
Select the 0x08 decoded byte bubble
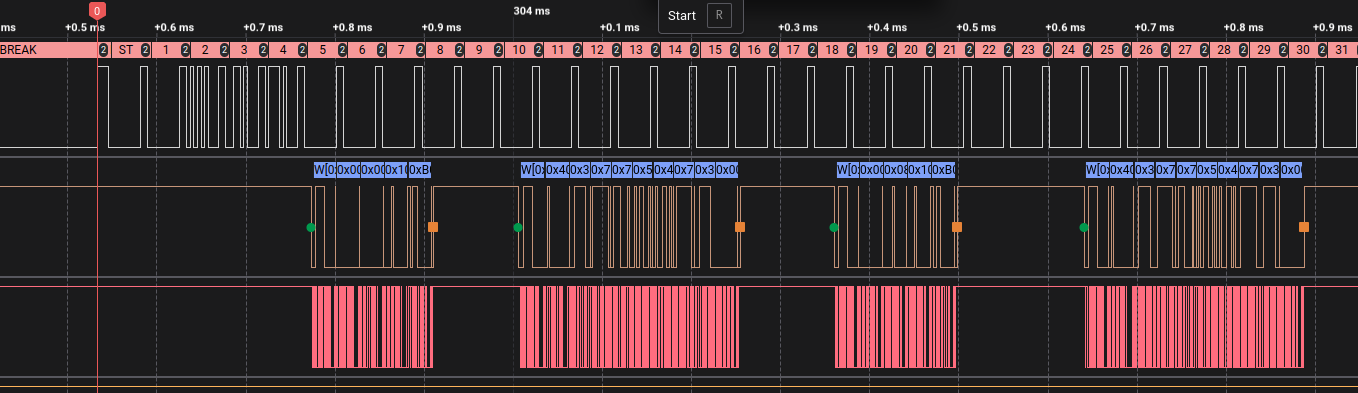click(x=895, y=170)
